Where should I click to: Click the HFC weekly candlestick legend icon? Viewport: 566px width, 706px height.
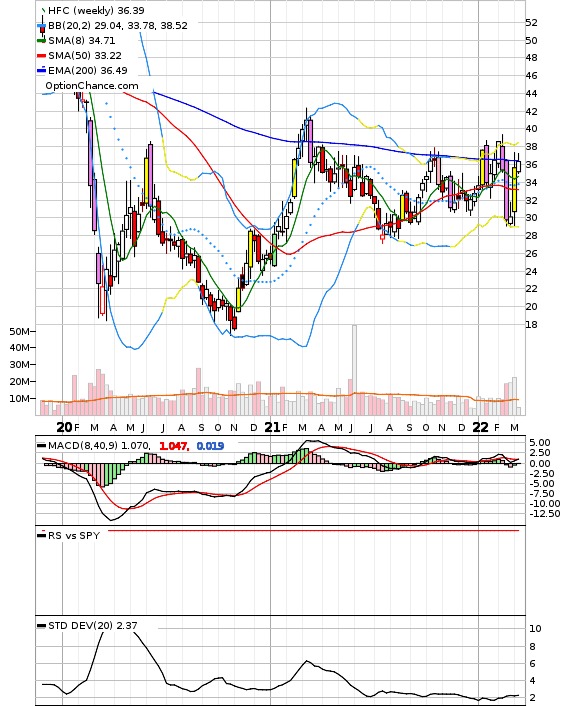coord(43,10)
